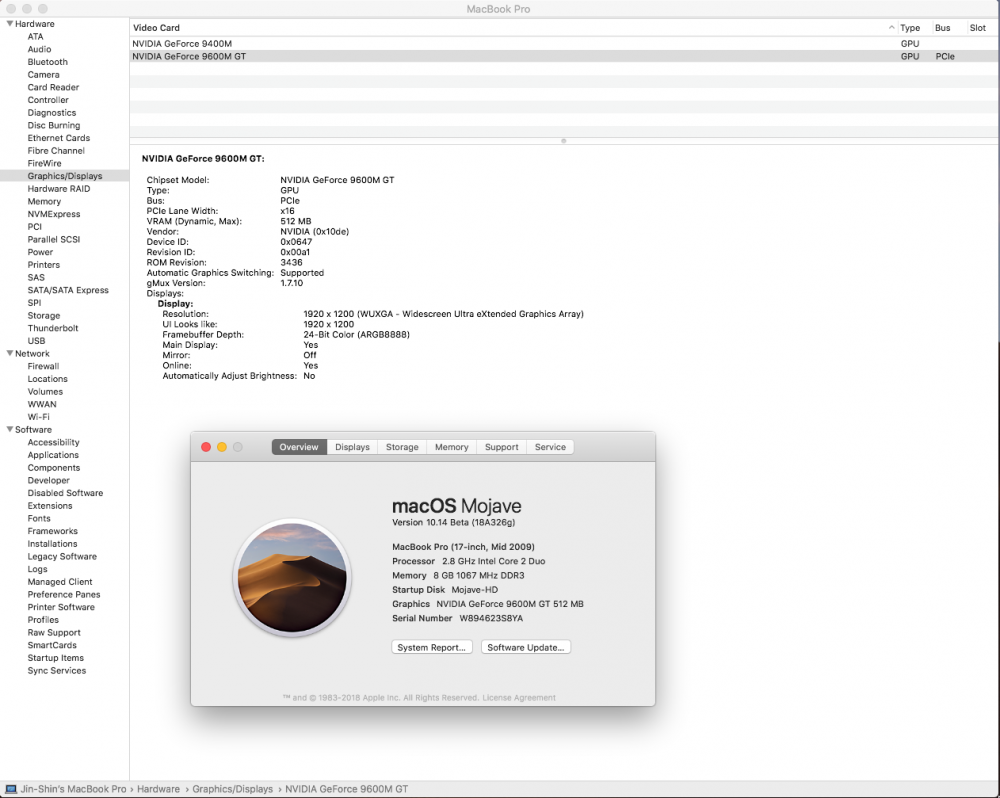
Task: Click the Type column header
Action: coord(910,27)
